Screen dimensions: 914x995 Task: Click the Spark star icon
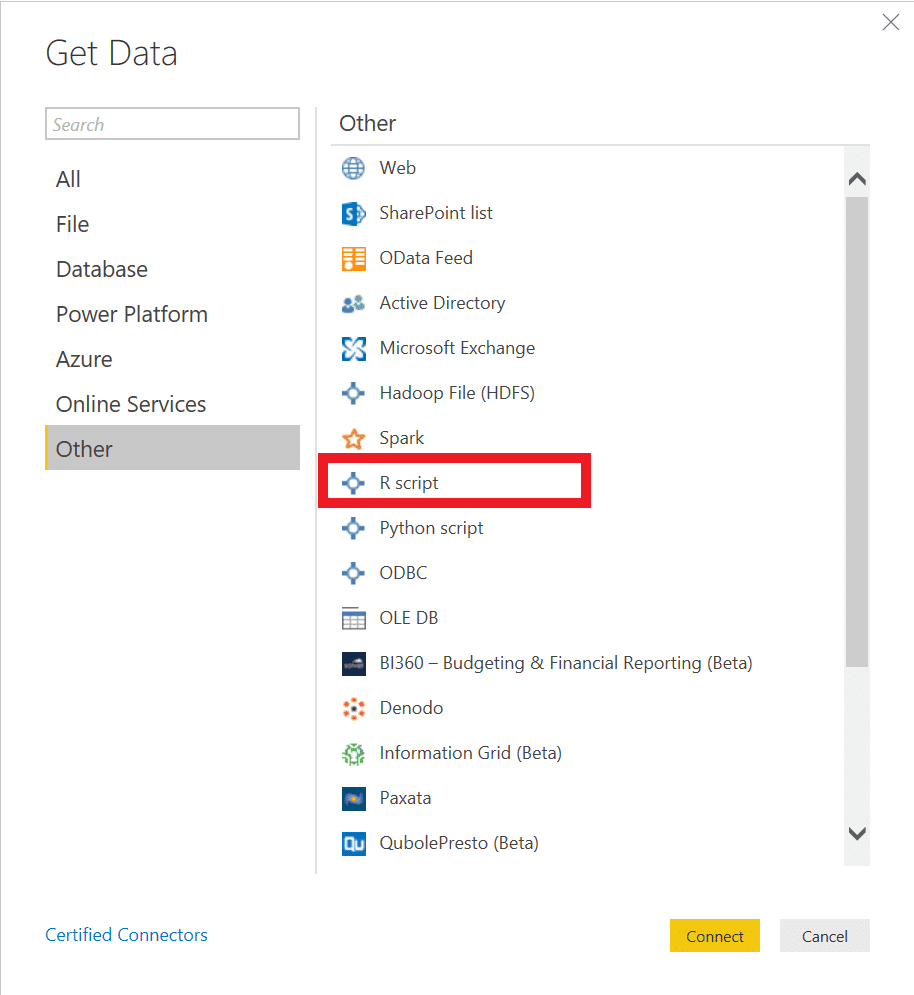click(x=354, y=438)
